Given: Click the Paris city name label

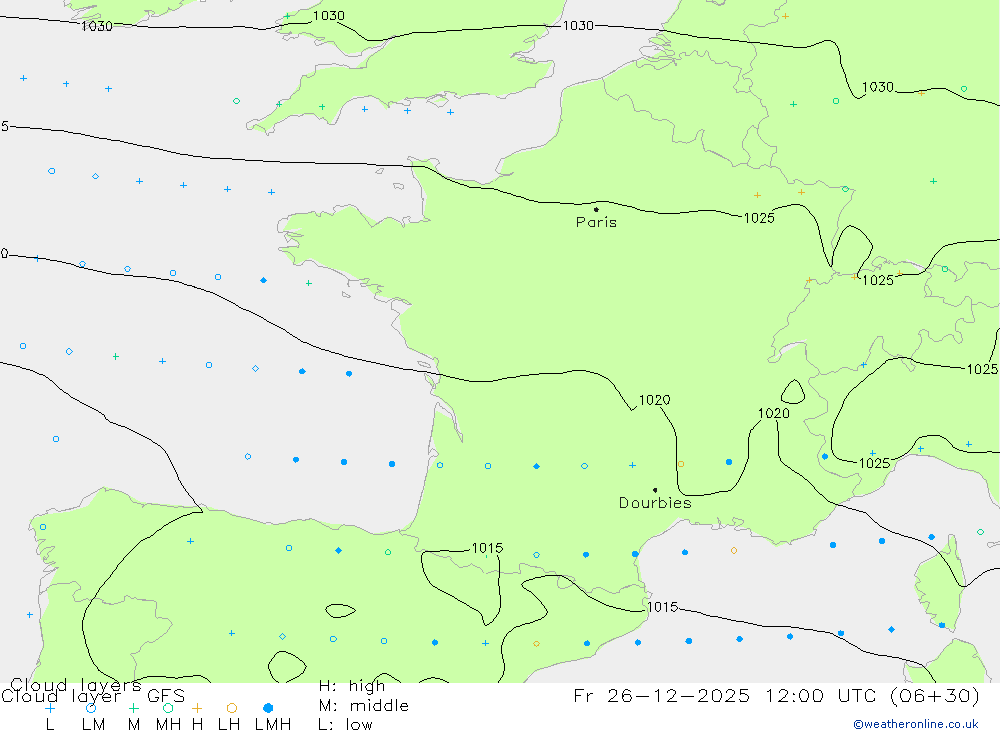Looking at the screenshot, I should click(x=596, y=222).
